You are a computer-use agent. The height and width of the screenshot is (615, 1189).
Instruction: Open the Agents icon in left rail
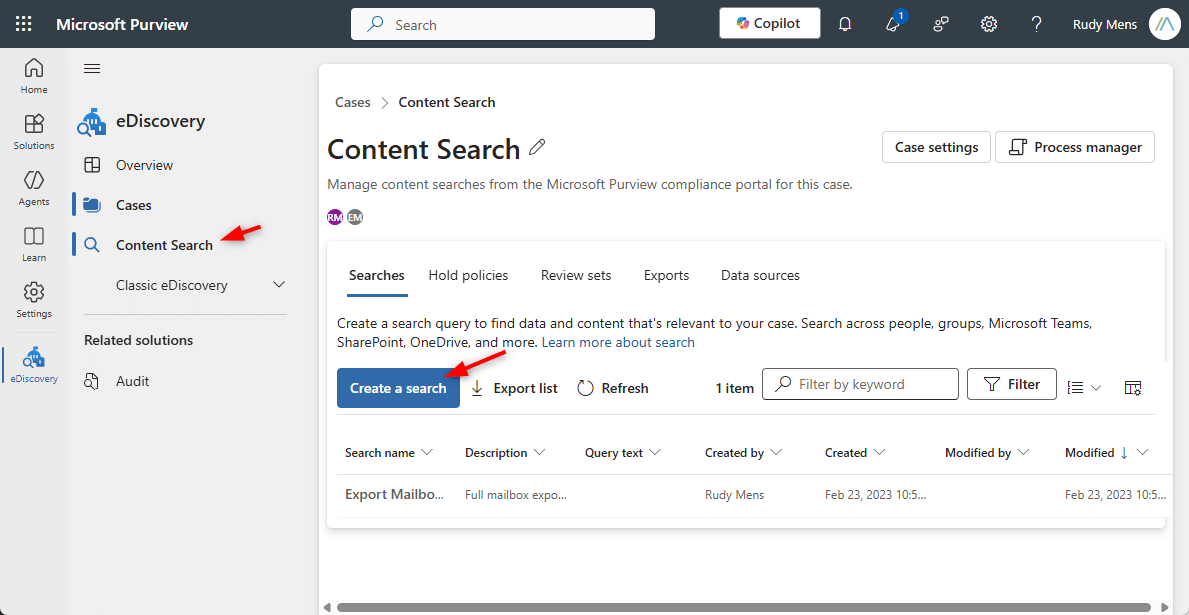pyautogui.click(x=34, y=187)
